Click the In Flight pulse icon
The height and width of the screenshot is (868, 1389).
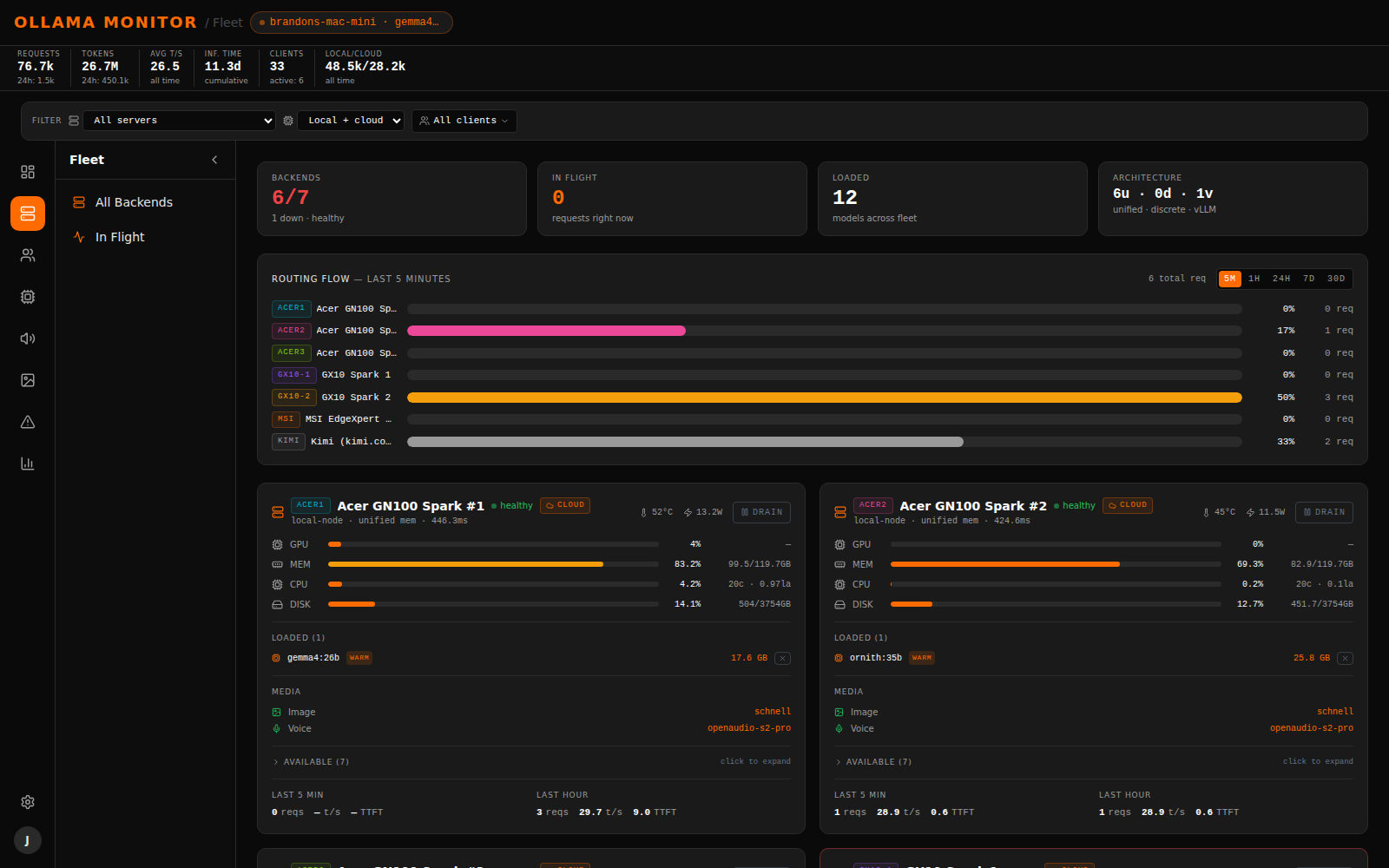click(79, 237)
